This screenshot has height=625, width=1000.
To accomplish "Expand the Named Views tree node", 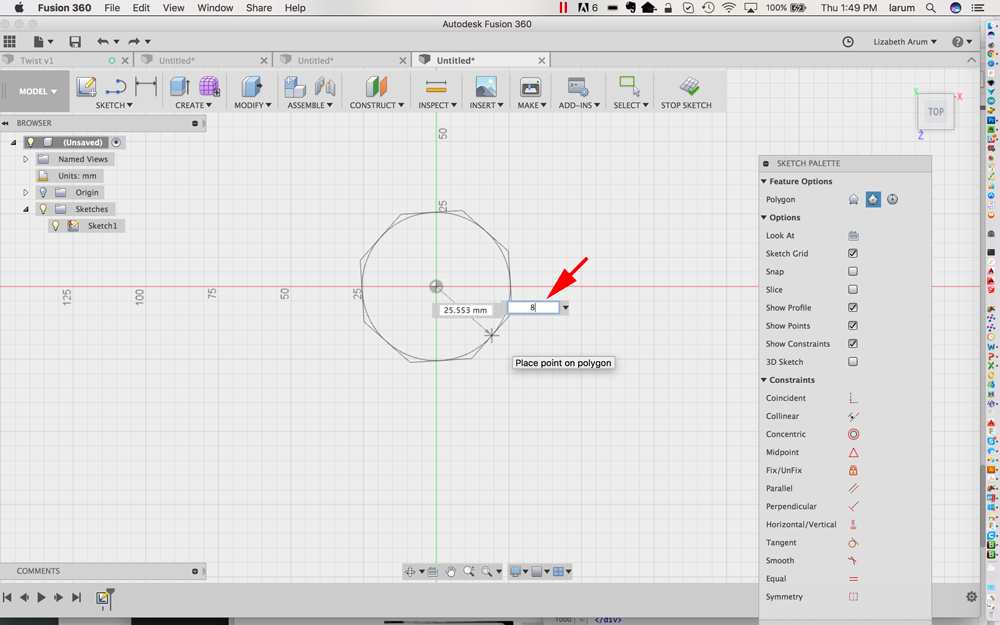I will (26, 159).
